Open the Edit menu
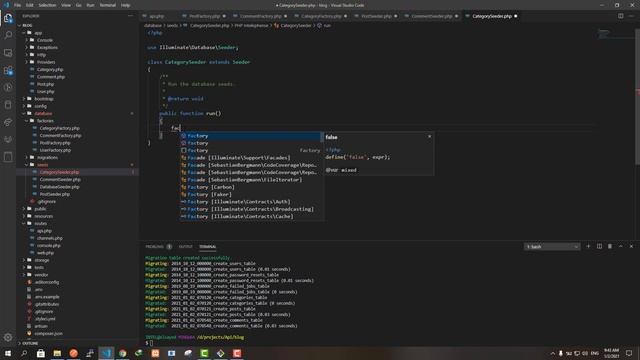 click(x=30, y=5)
